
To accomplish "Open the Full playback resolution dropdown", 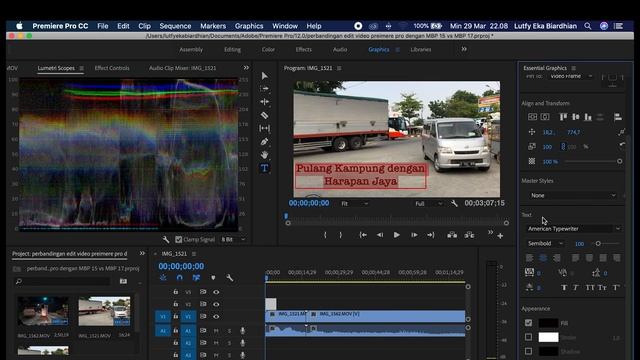I will 429,203.
